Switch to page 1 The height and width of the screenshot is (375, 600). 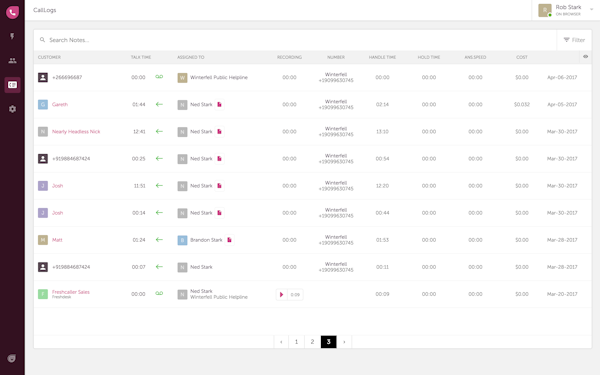(x=297, y=342)
